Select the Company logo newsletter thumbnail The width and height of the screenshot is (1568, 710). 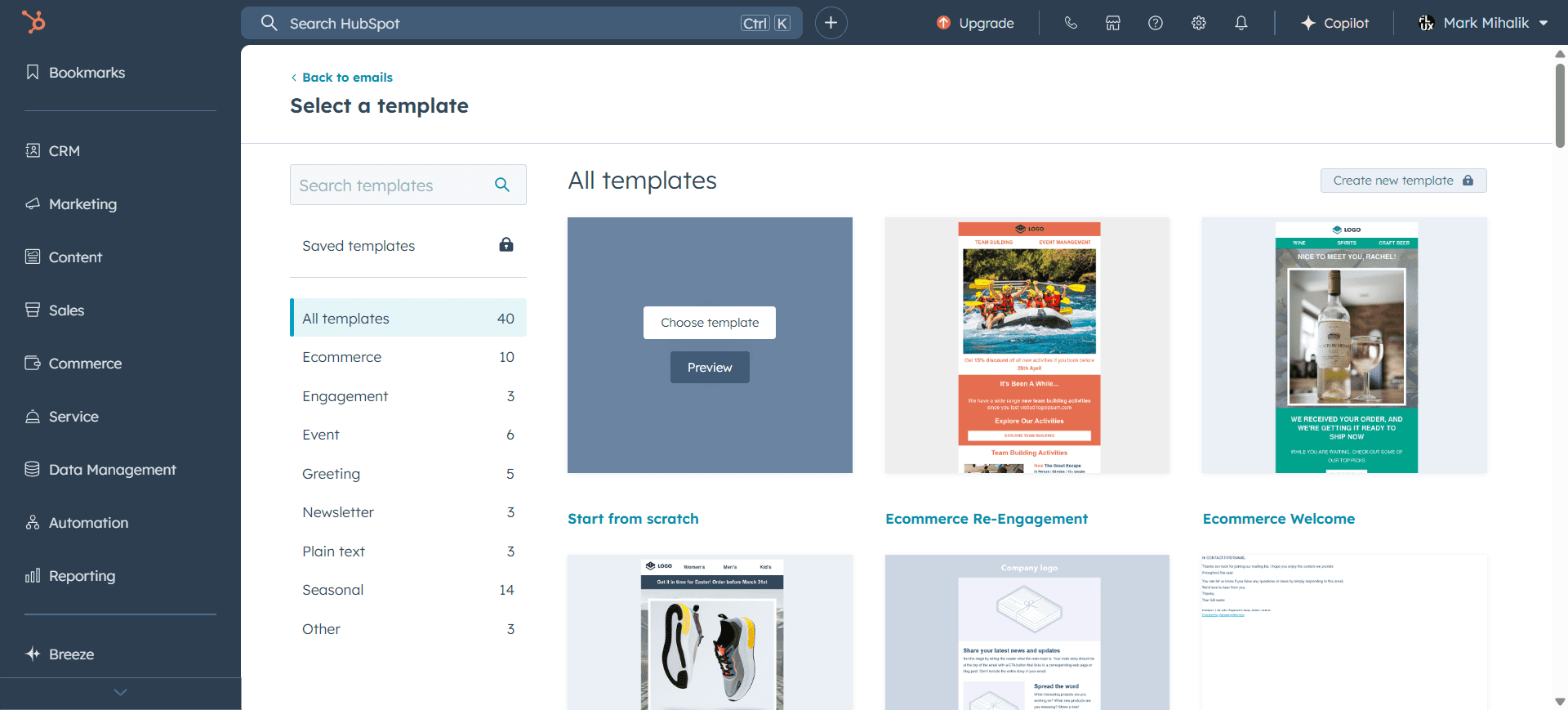(1027, 632)
